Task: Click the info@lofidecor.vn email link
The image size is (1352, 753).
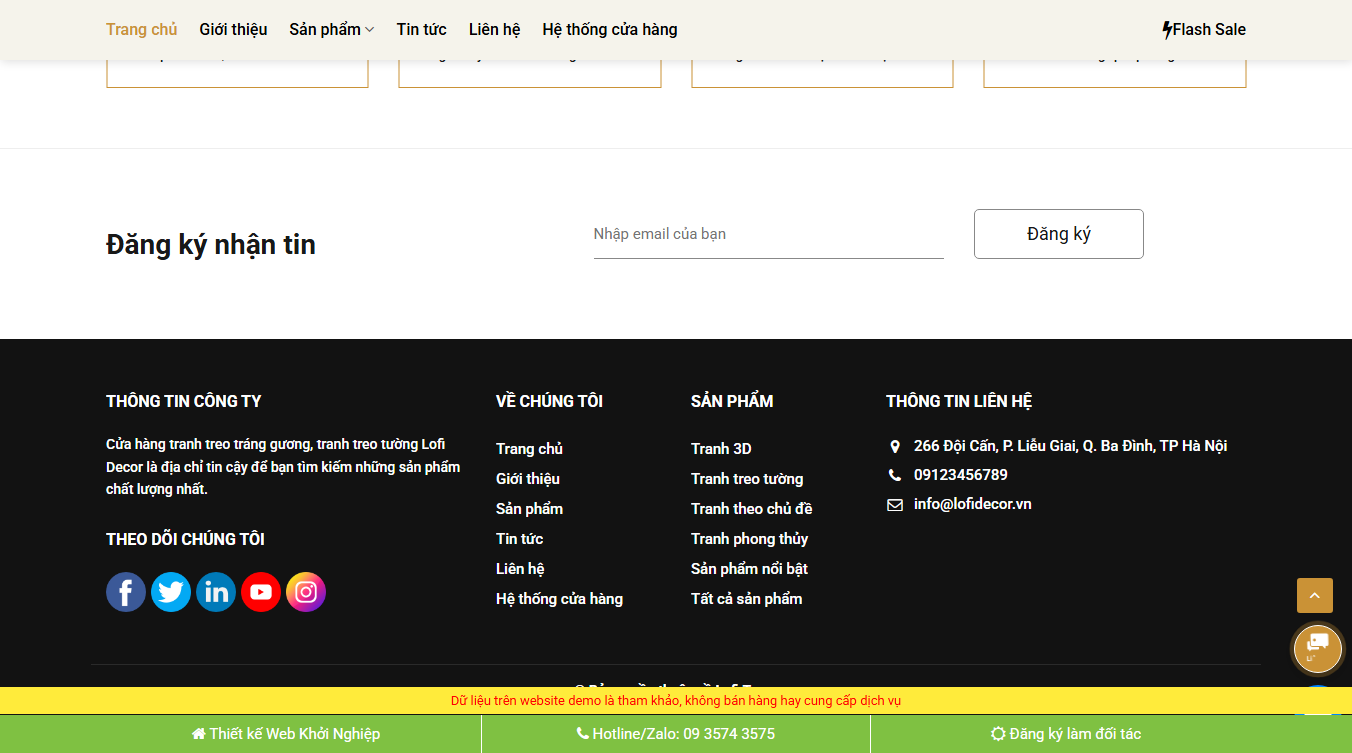Action: (972, 504)
